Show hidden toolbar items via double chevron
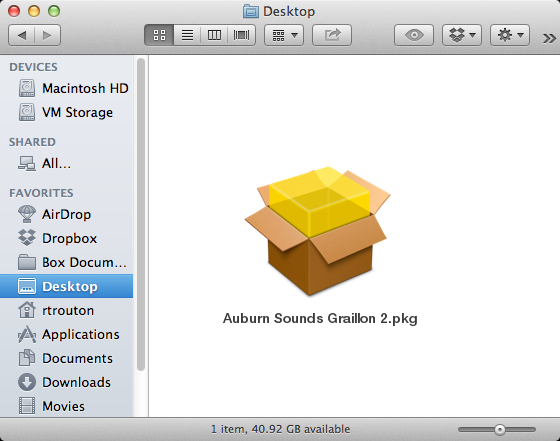560x441 pixels. point(549,38)
